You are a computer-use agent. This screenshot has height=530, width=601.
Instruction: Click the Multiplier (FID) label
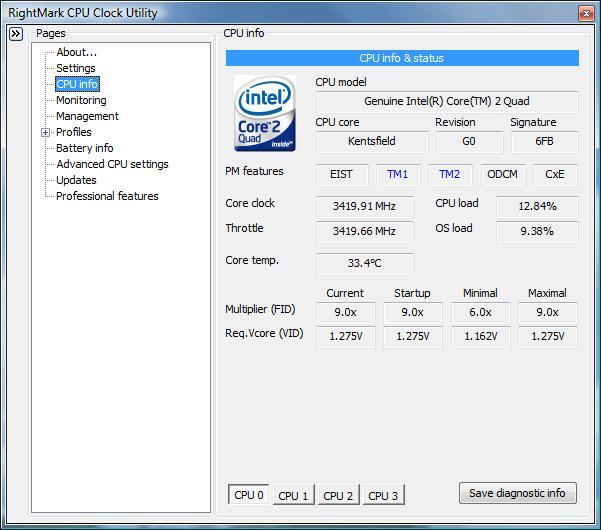260,309
